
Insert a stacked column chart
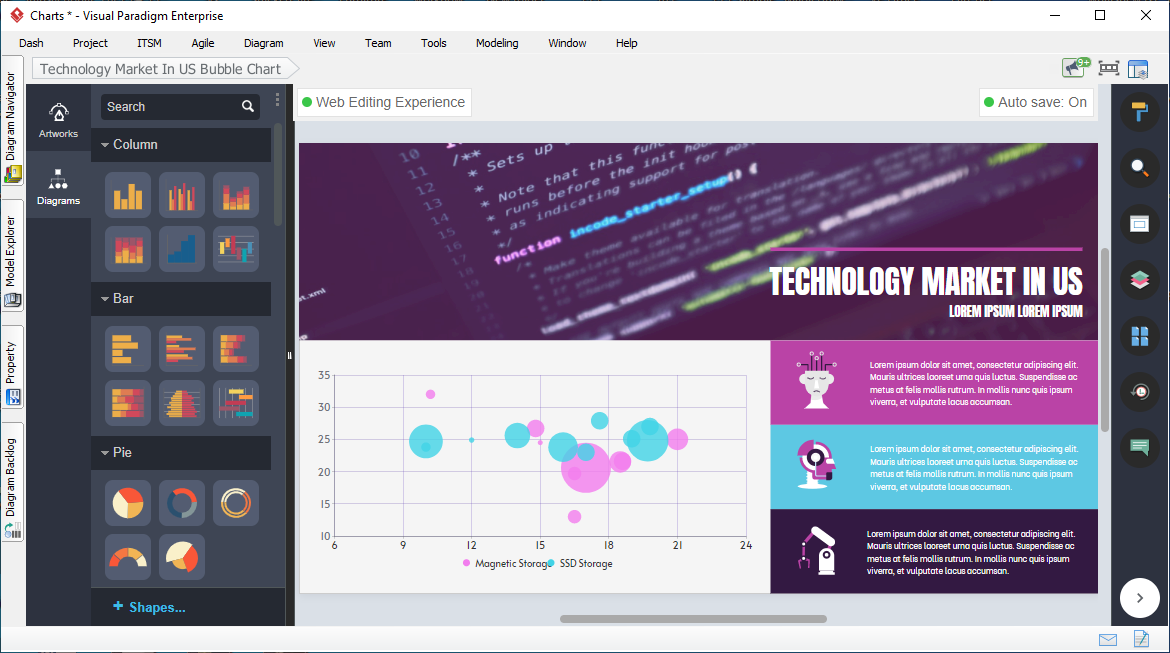tap(236, 195)
